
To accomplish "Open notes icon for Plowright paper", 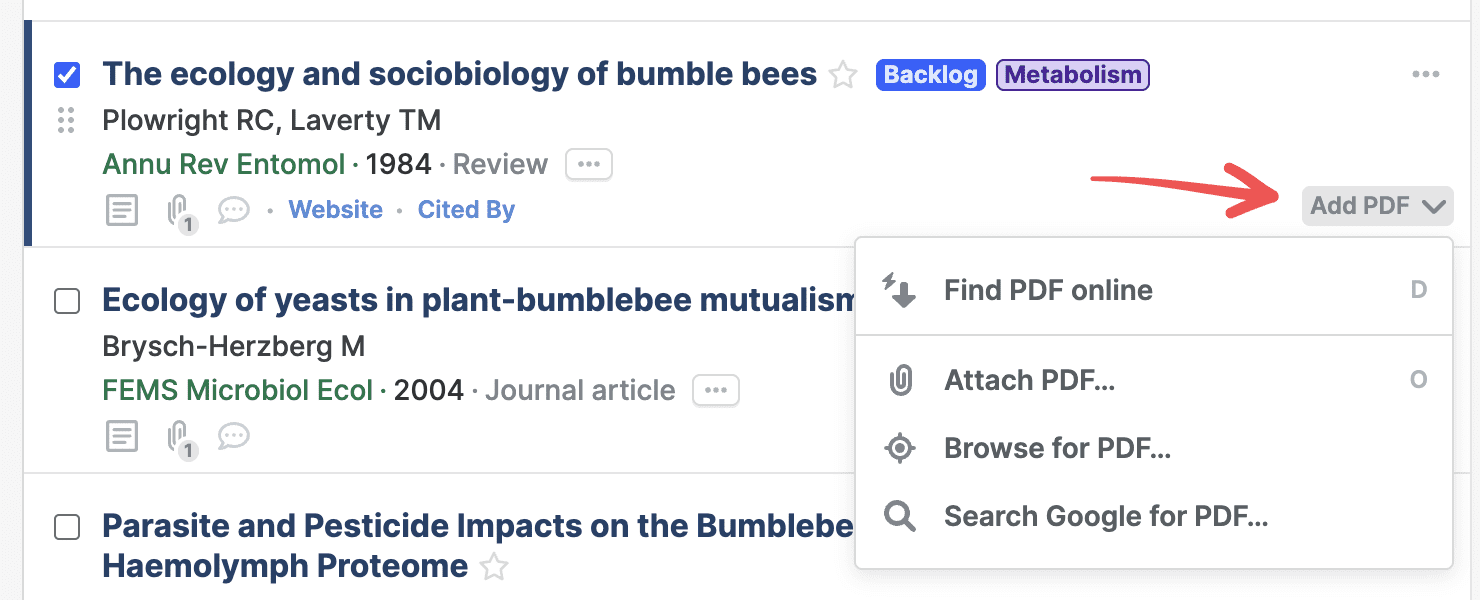I will 122,210.
